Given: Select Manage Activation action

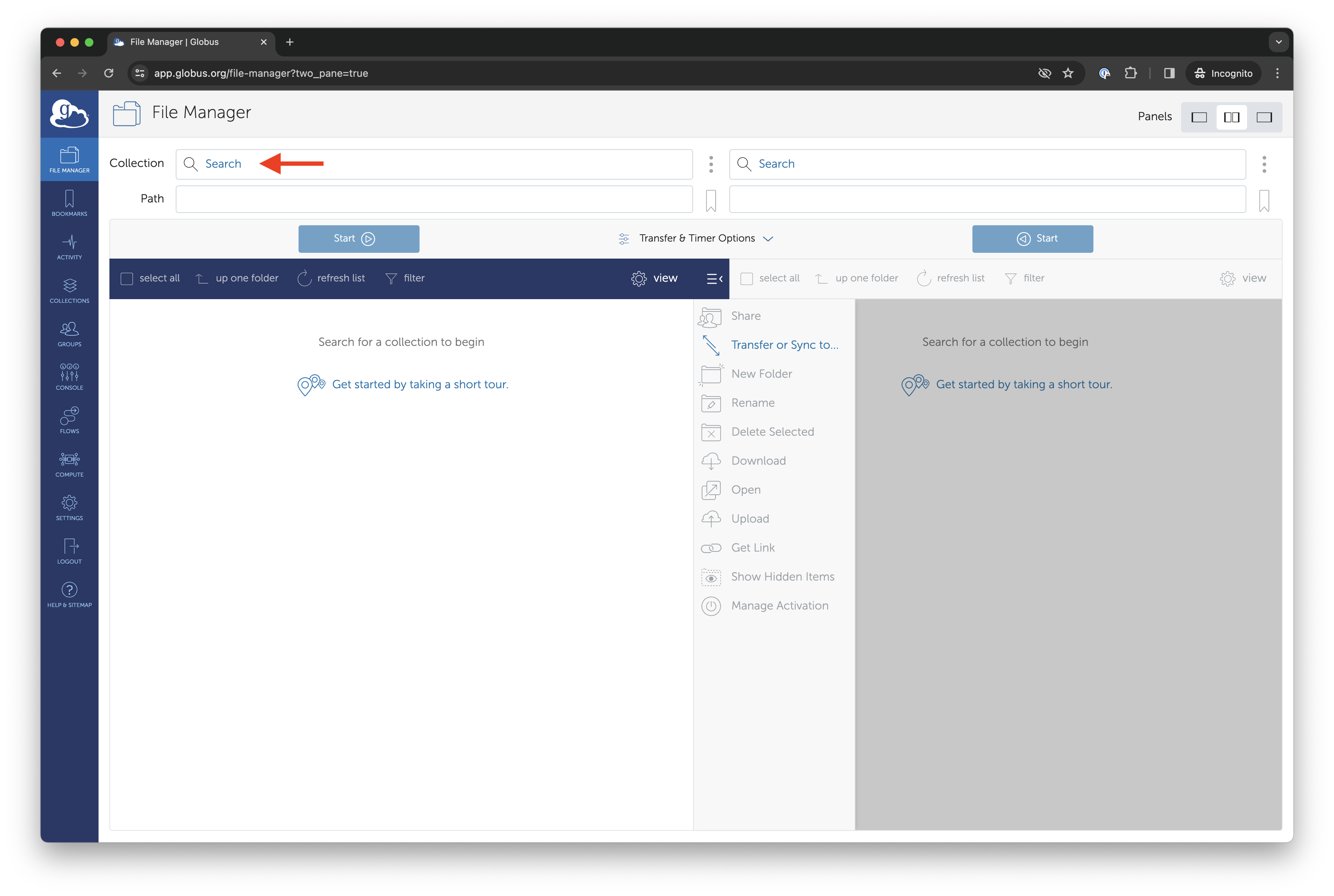Looking at the screenshot, I should [765, 606].
